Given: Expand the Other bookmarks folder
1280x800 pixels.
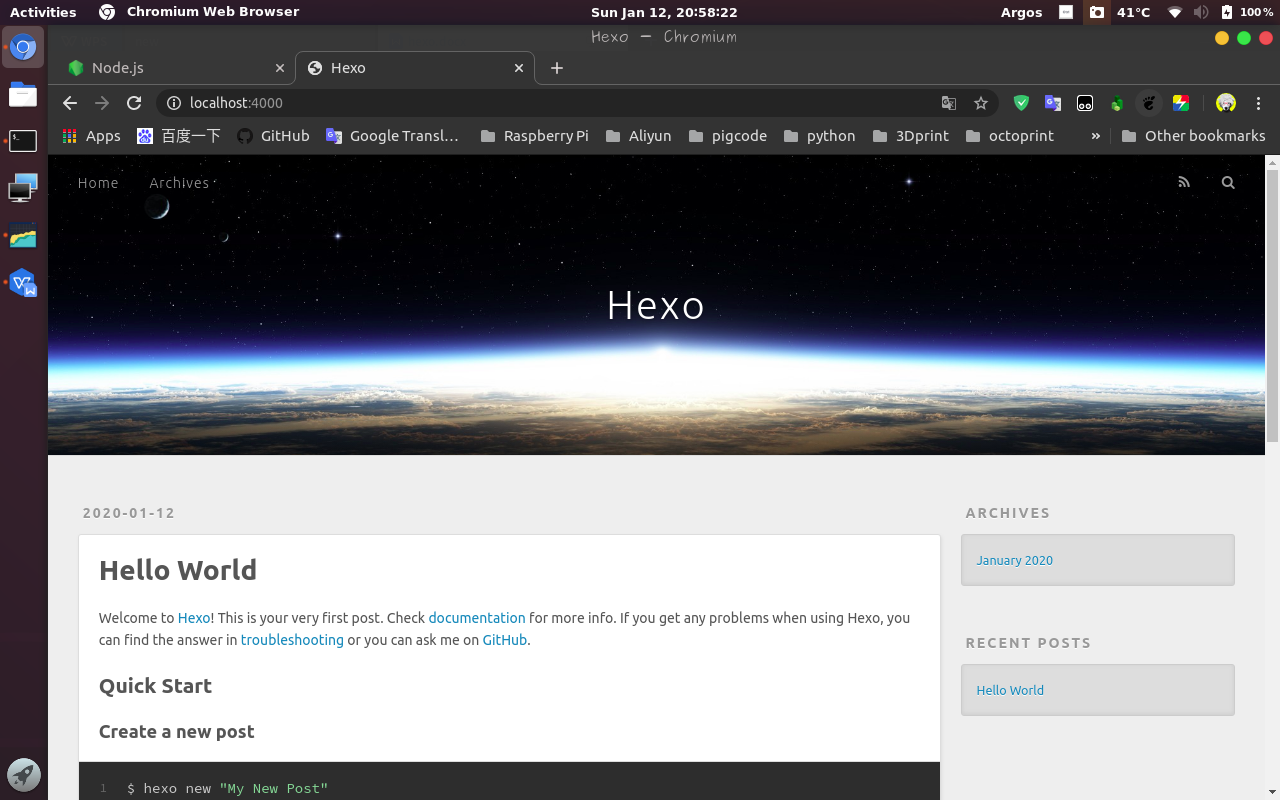Looking at the screenshot, I should [x=1193, y=136].
